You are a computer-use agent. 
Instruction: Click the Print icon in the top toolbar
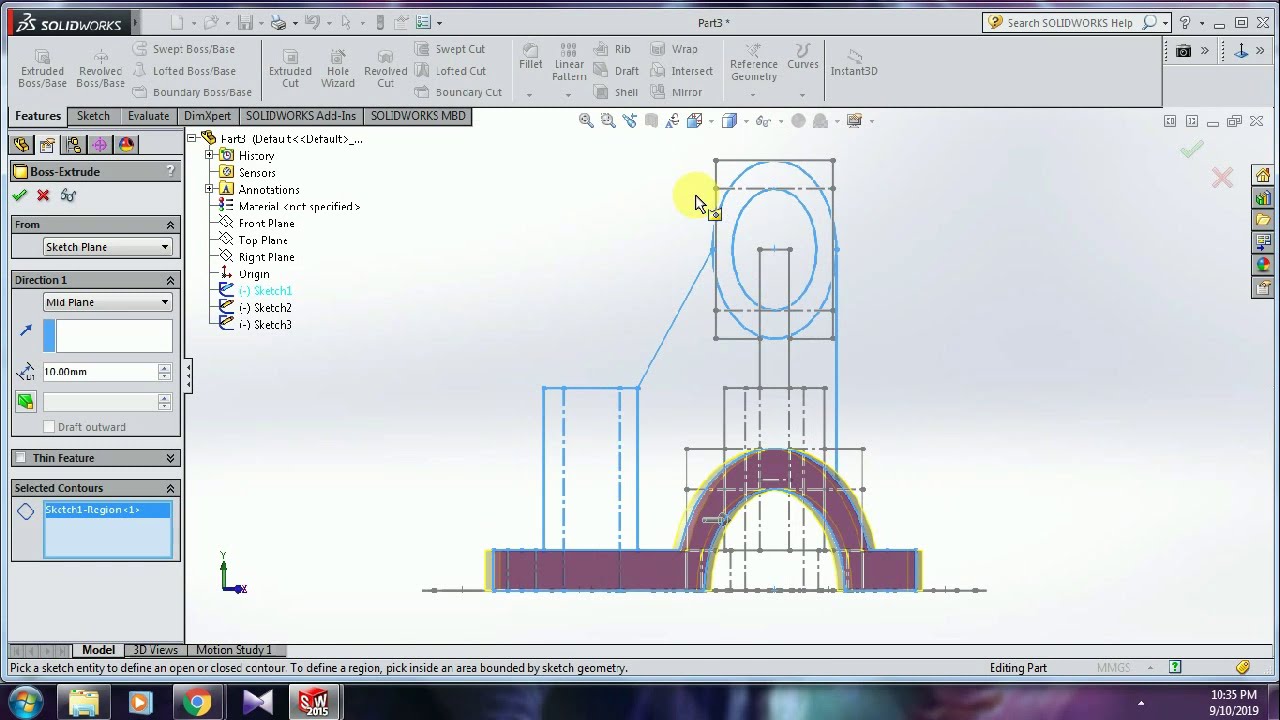279,22
